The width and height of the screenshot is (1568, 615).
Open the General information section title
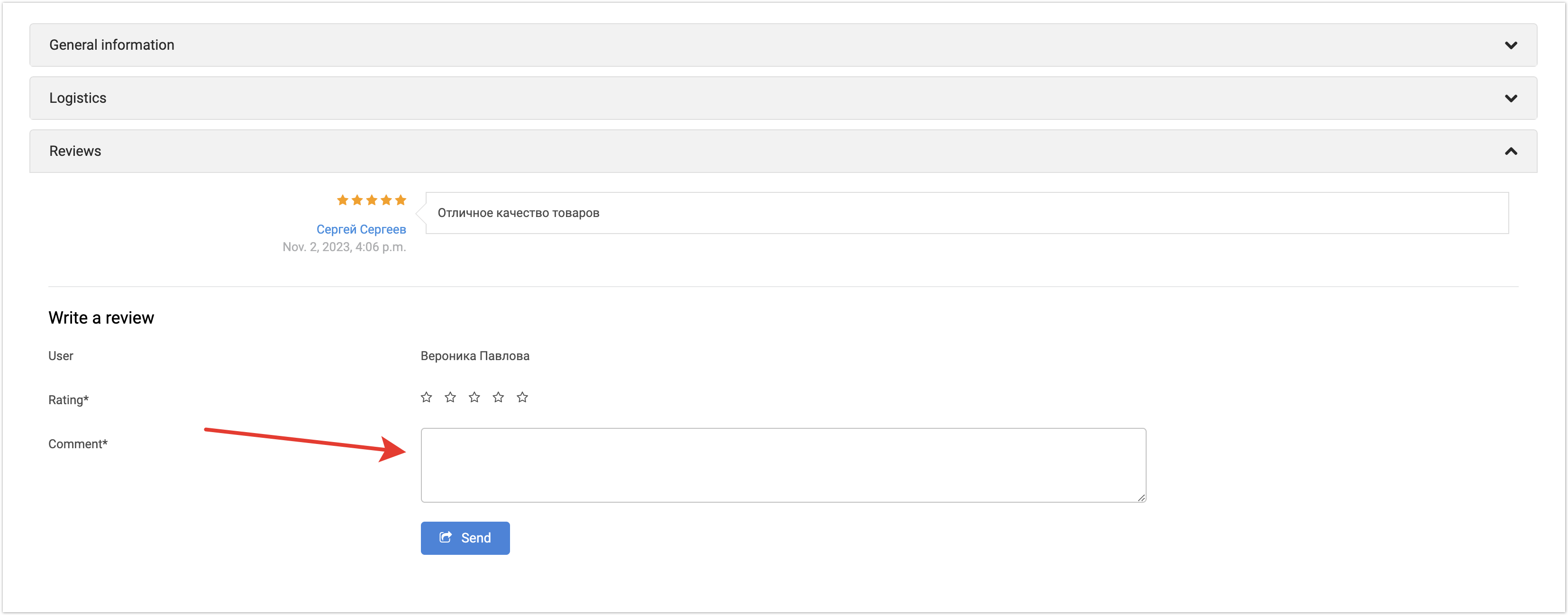click(112, 45)
